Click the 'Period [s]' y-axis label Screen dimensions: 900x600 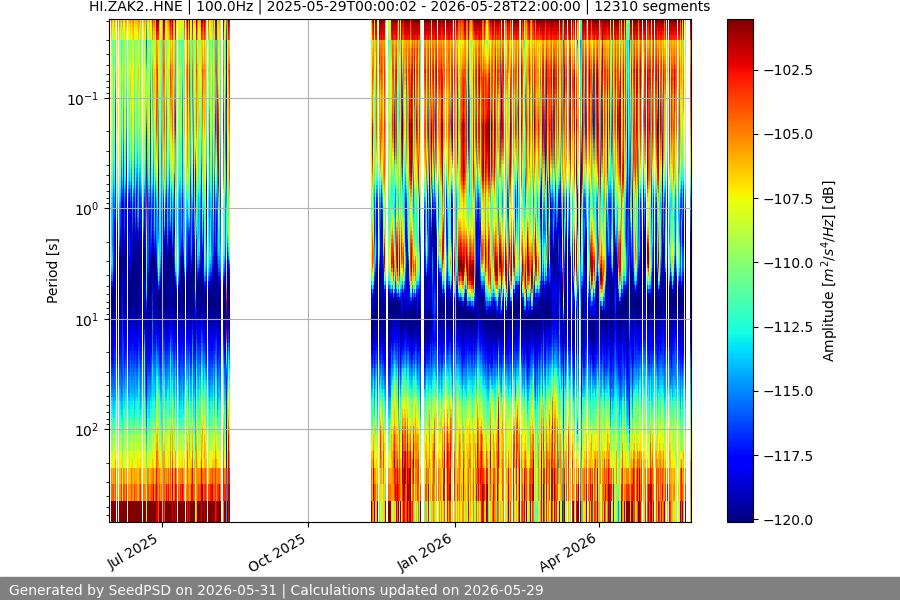pos(52,271)
